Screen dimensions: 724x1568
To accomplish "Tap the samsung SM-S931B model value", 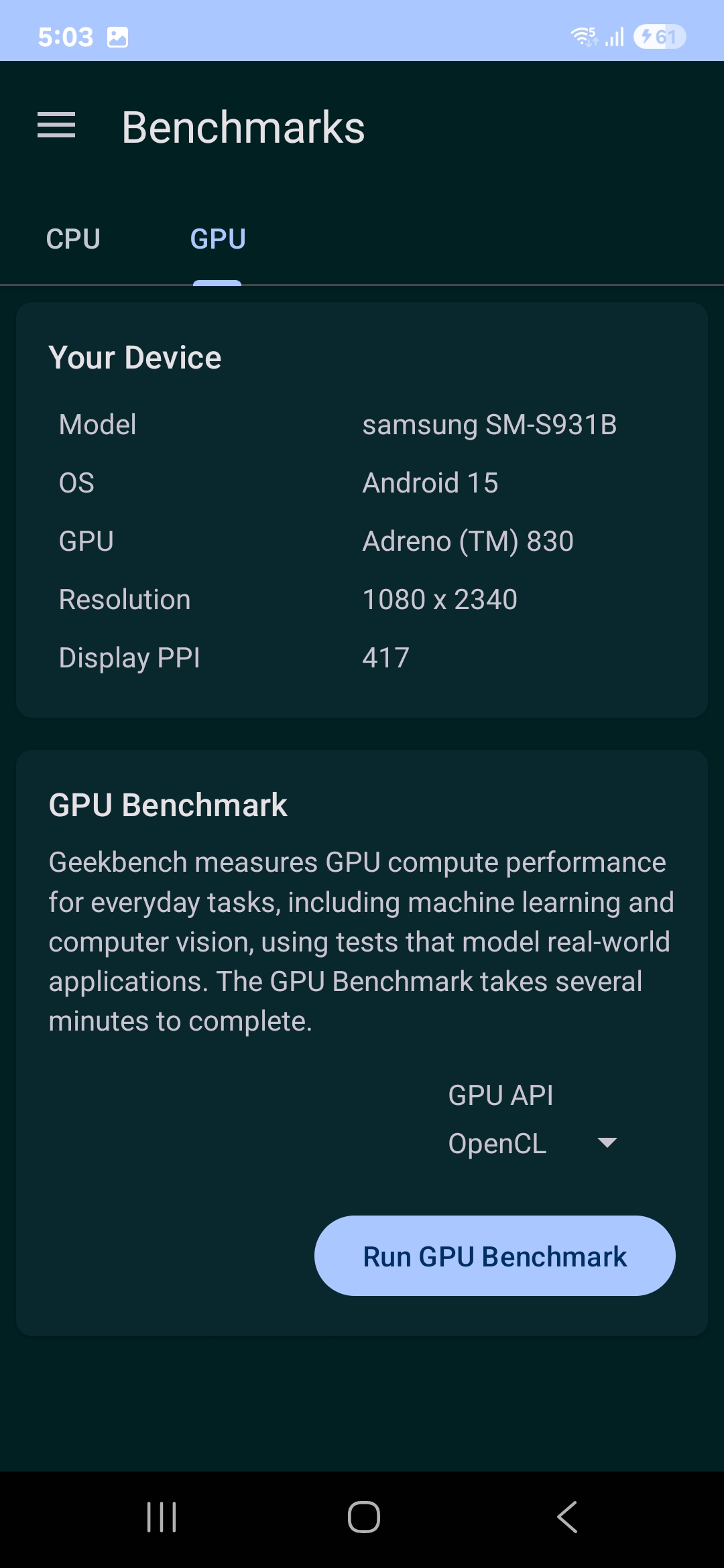I will tap(489, 425).
